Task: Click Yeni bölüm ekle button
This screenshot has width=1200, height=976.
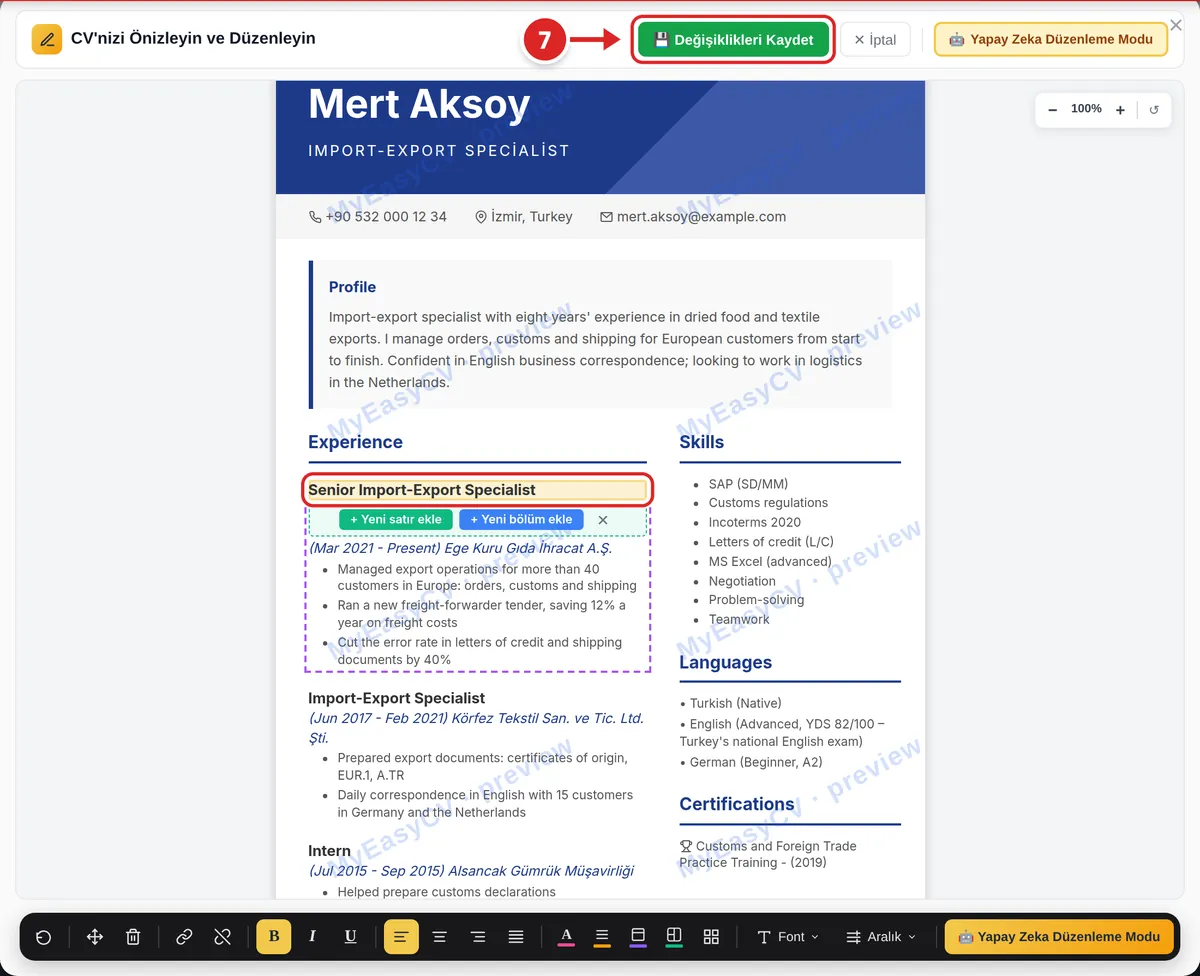Action: (521, 520)
